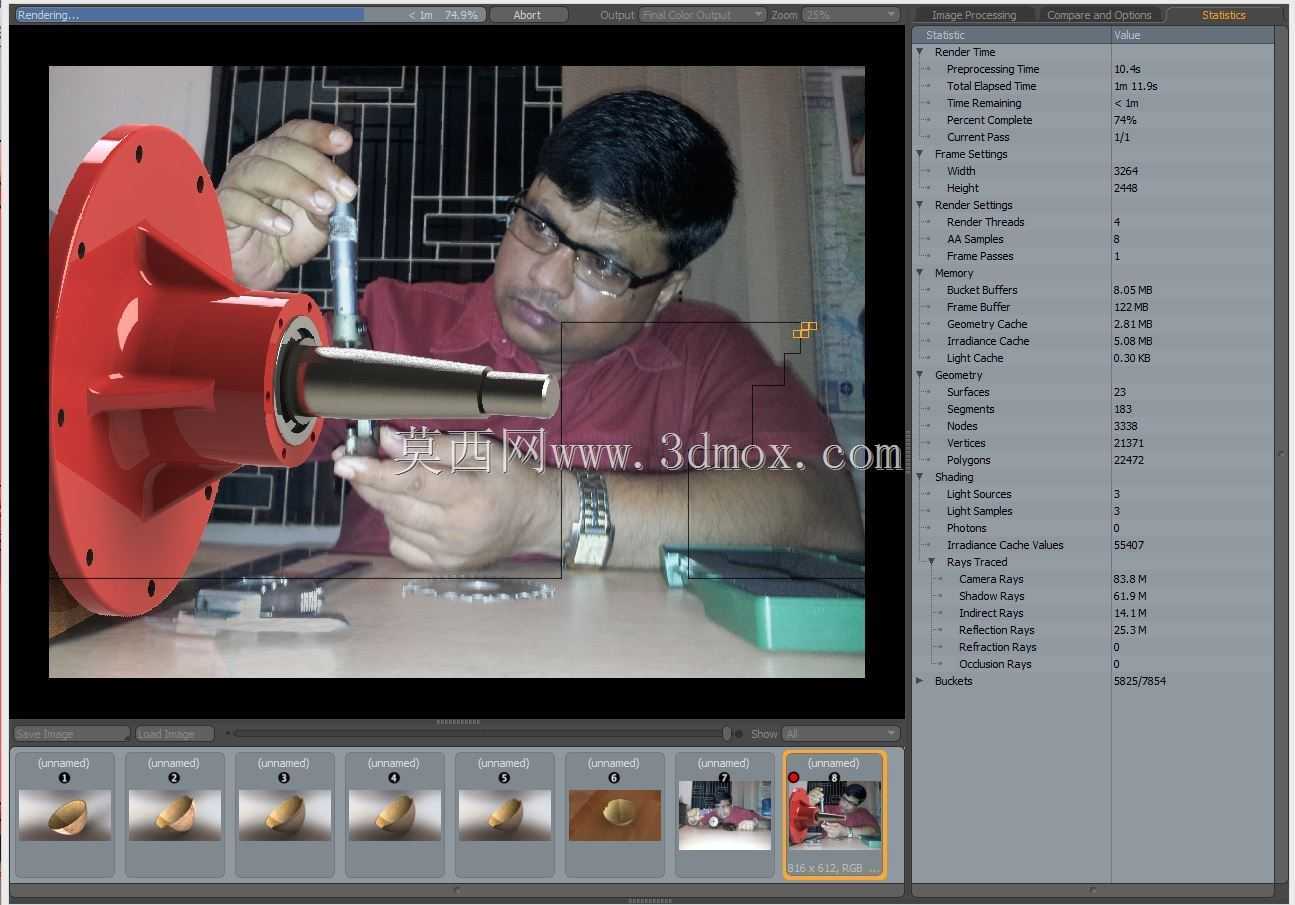Collapse the Memory section
This screenshot has width=1295, height=905.
point(920,273)
